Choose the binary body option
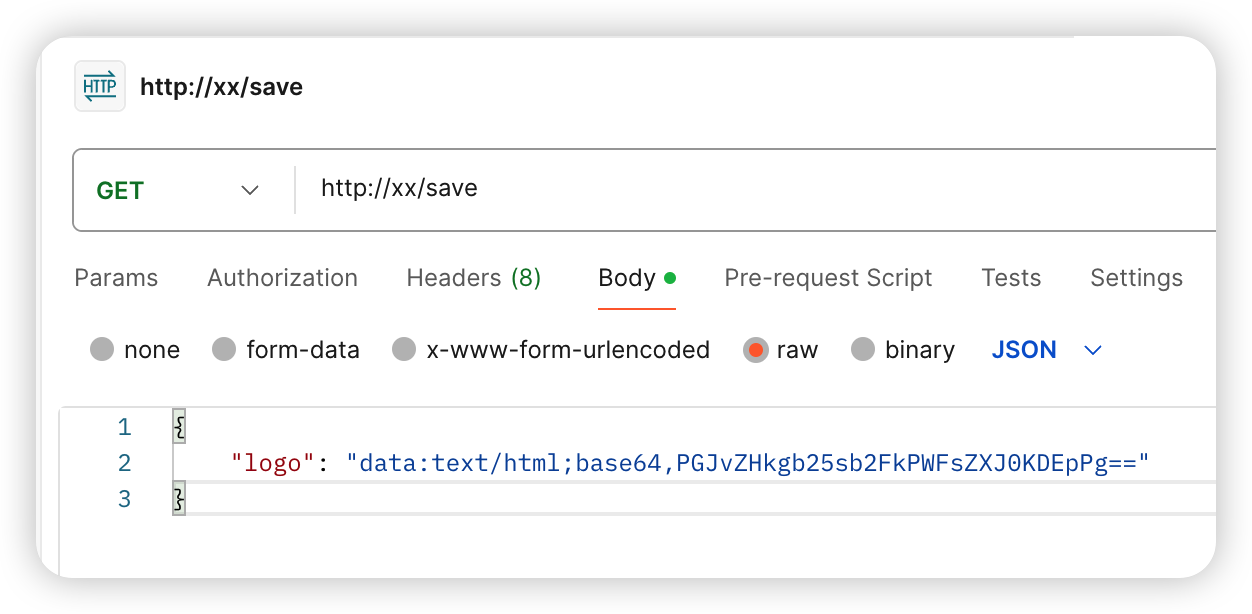The image size is (1252, 614). [863, 350]
